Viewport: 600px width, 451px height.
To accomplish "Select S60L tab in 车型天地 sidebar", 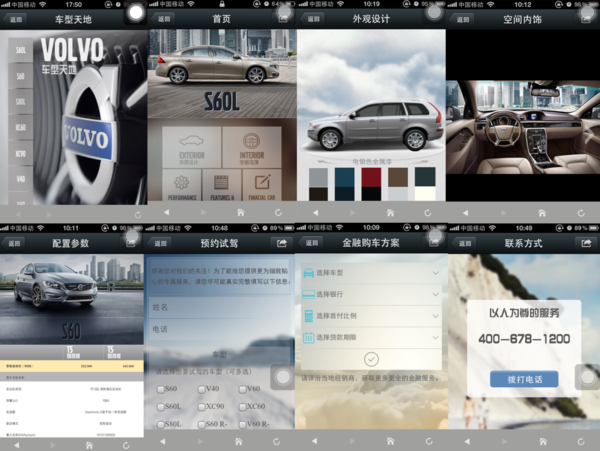I will [21, 50].
